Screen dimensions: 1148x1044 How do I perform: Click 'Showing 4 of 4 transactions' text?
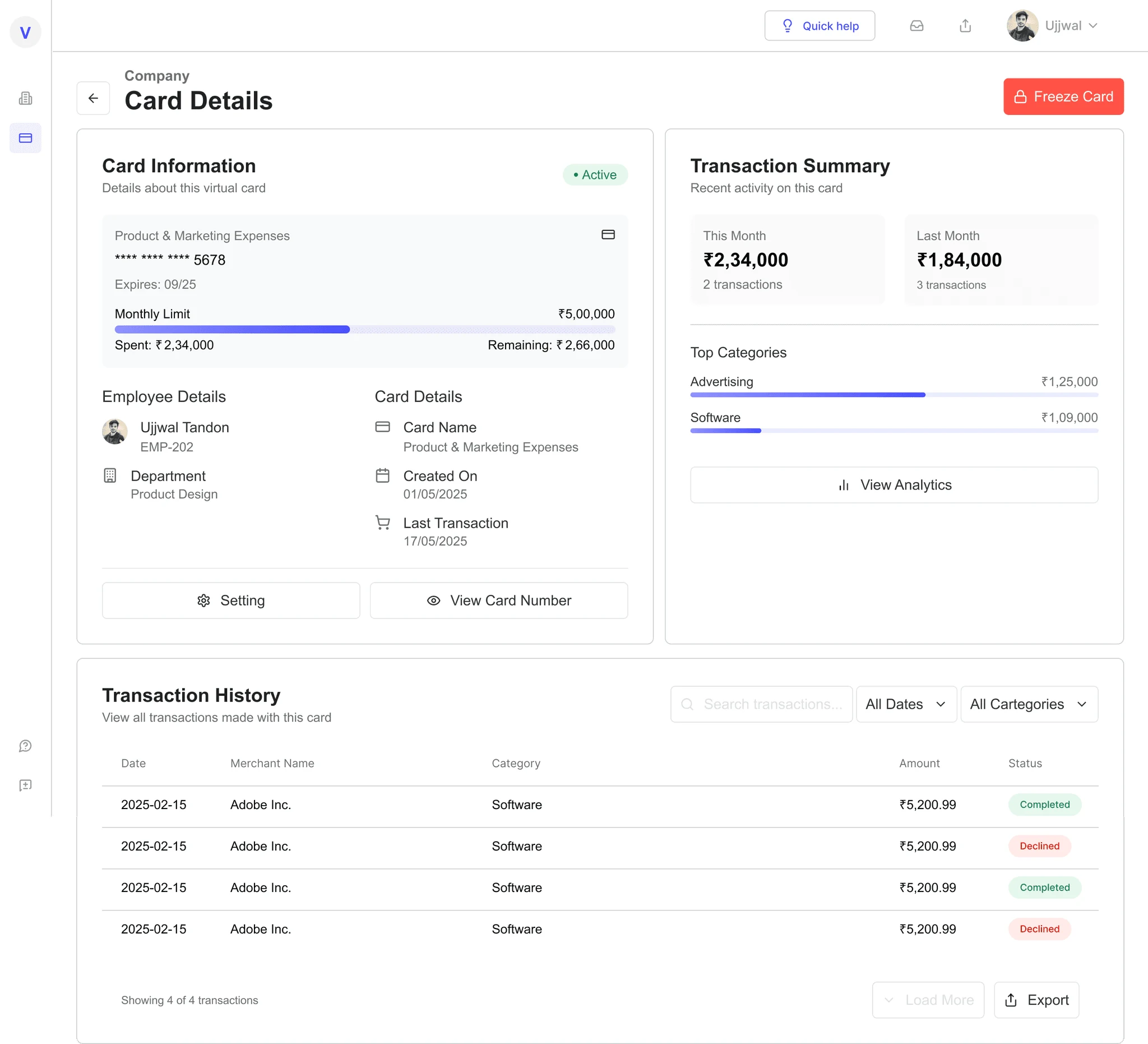(x=189, y=1000)
